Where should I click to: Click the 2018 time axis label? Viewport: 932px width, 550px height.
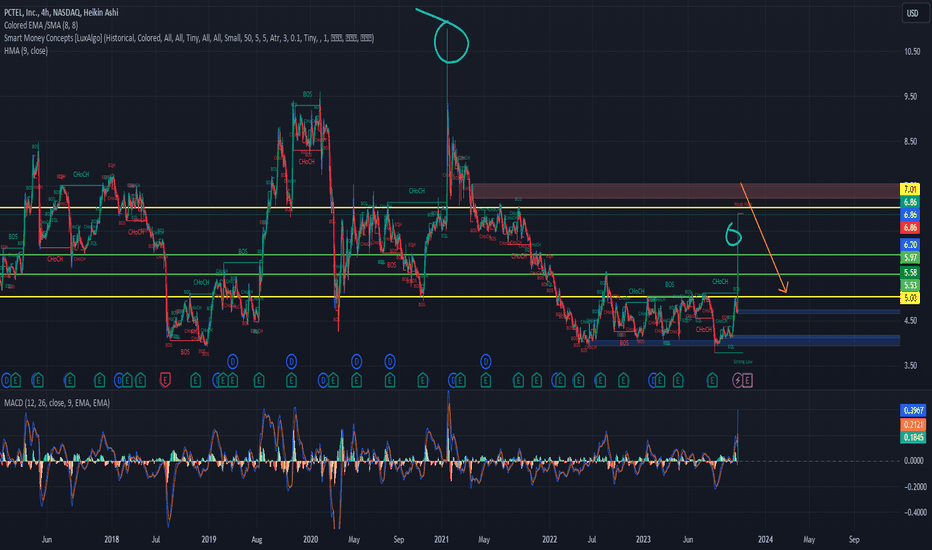point(111,539)
